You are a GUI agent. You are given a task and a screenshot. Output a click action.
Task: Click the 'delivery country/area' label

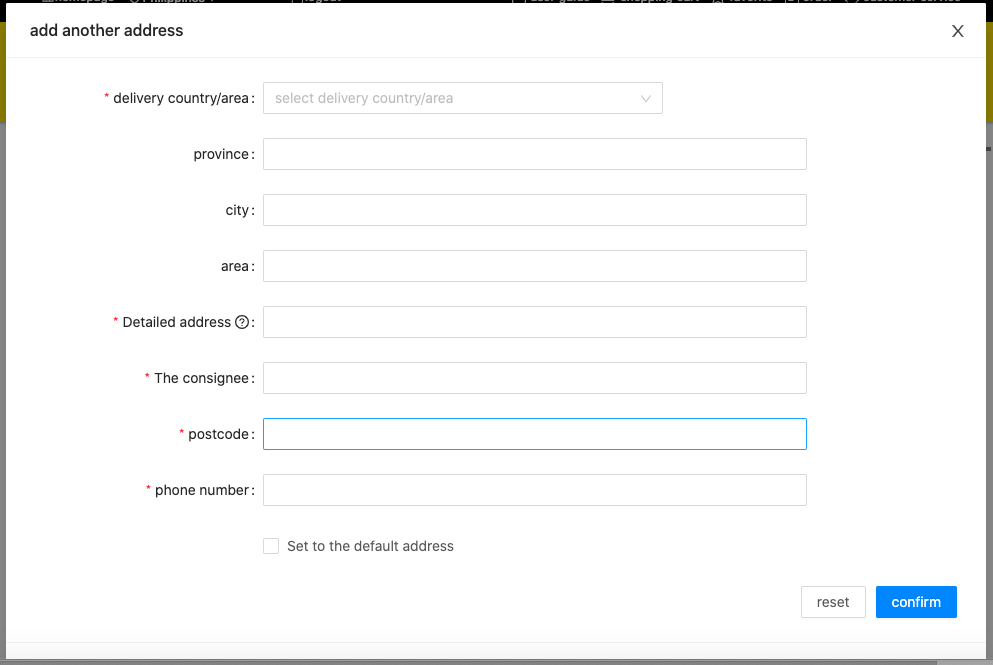(x=180, y=98)
